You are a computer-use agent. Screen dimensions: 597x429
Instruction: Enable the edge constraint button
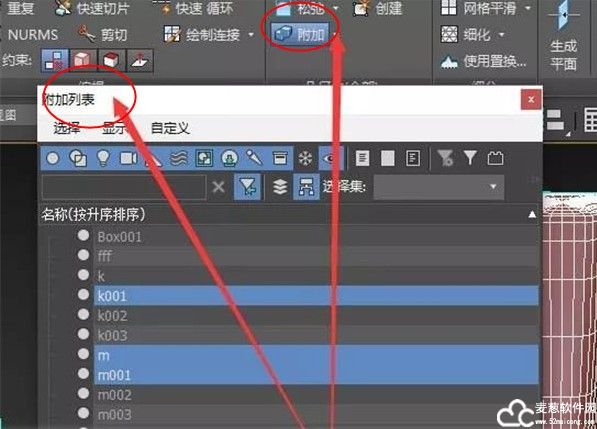[83, 60]
